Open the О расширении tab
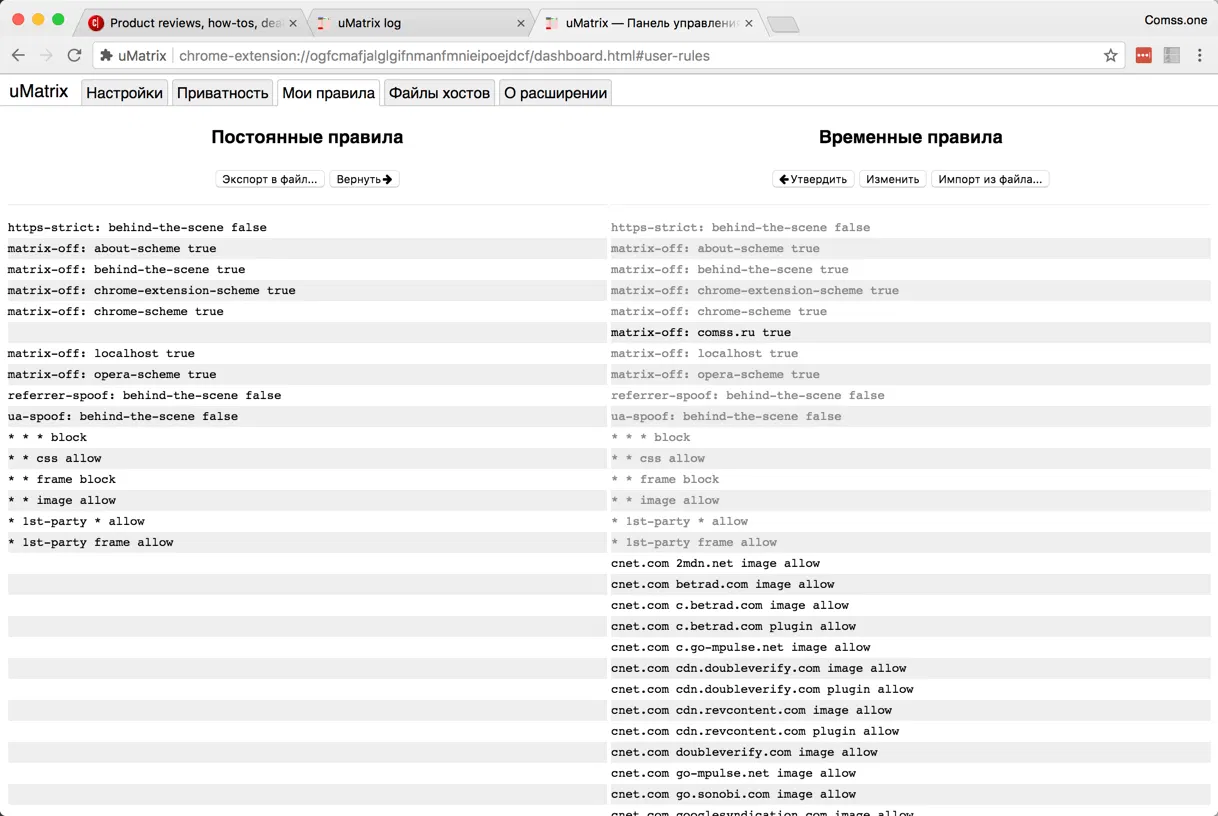This screenshot has width=1218, height=816. coord(555,93)
